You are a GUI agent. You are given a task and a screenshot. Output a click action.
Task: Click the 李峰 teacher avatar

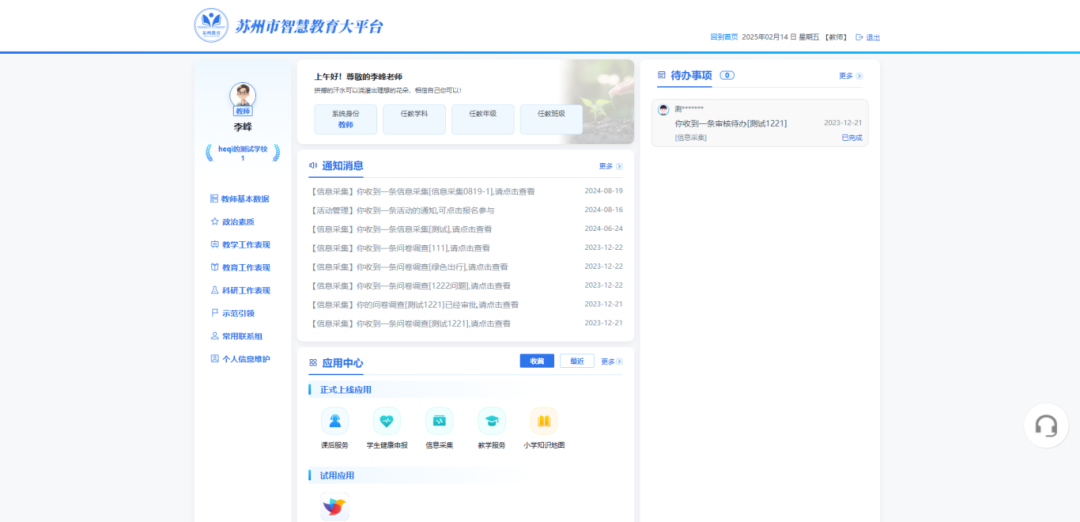click(242, 96)
